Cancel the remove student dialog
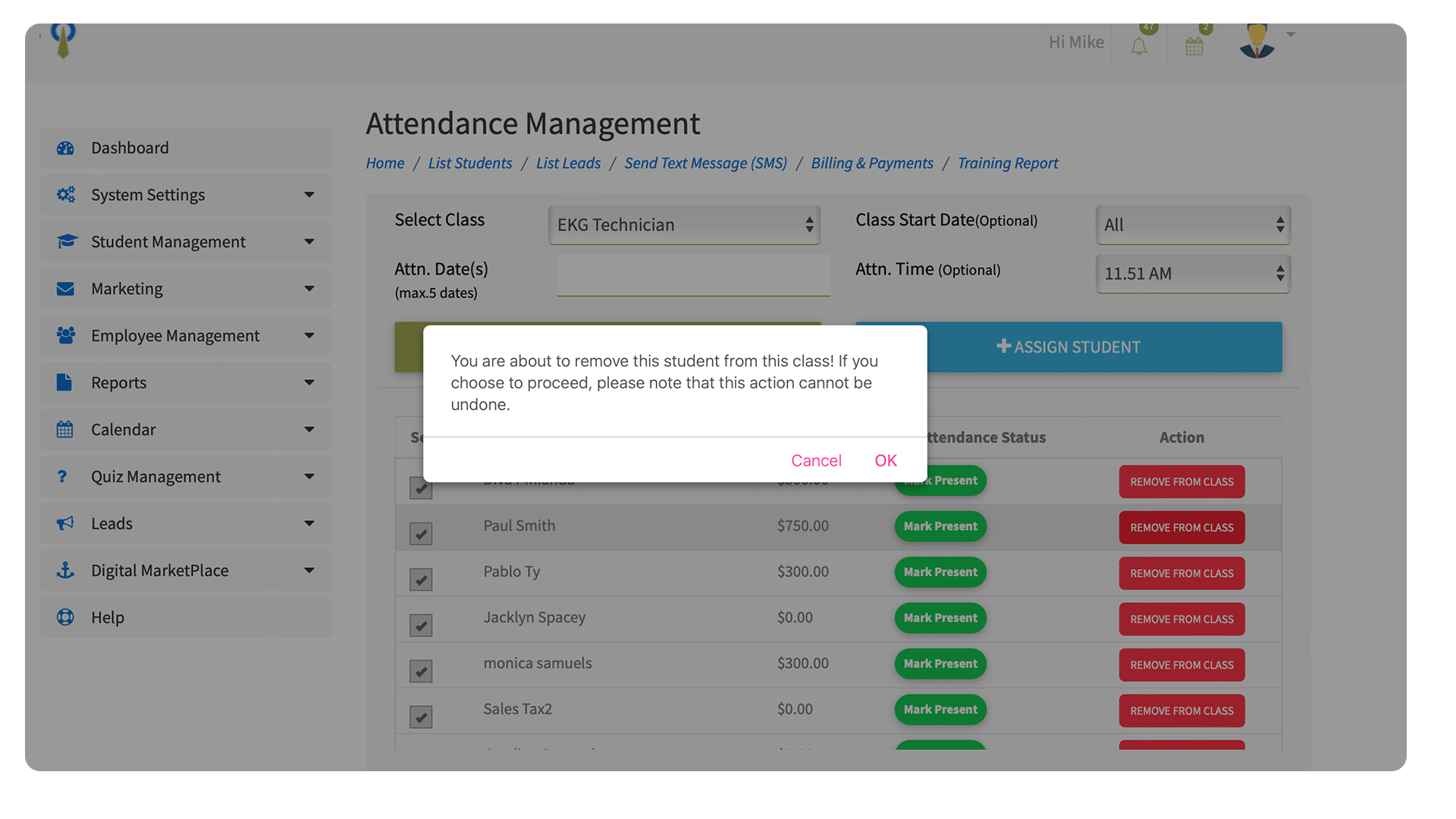Viewport: 1456px width, 819px height. click(816, 460)
